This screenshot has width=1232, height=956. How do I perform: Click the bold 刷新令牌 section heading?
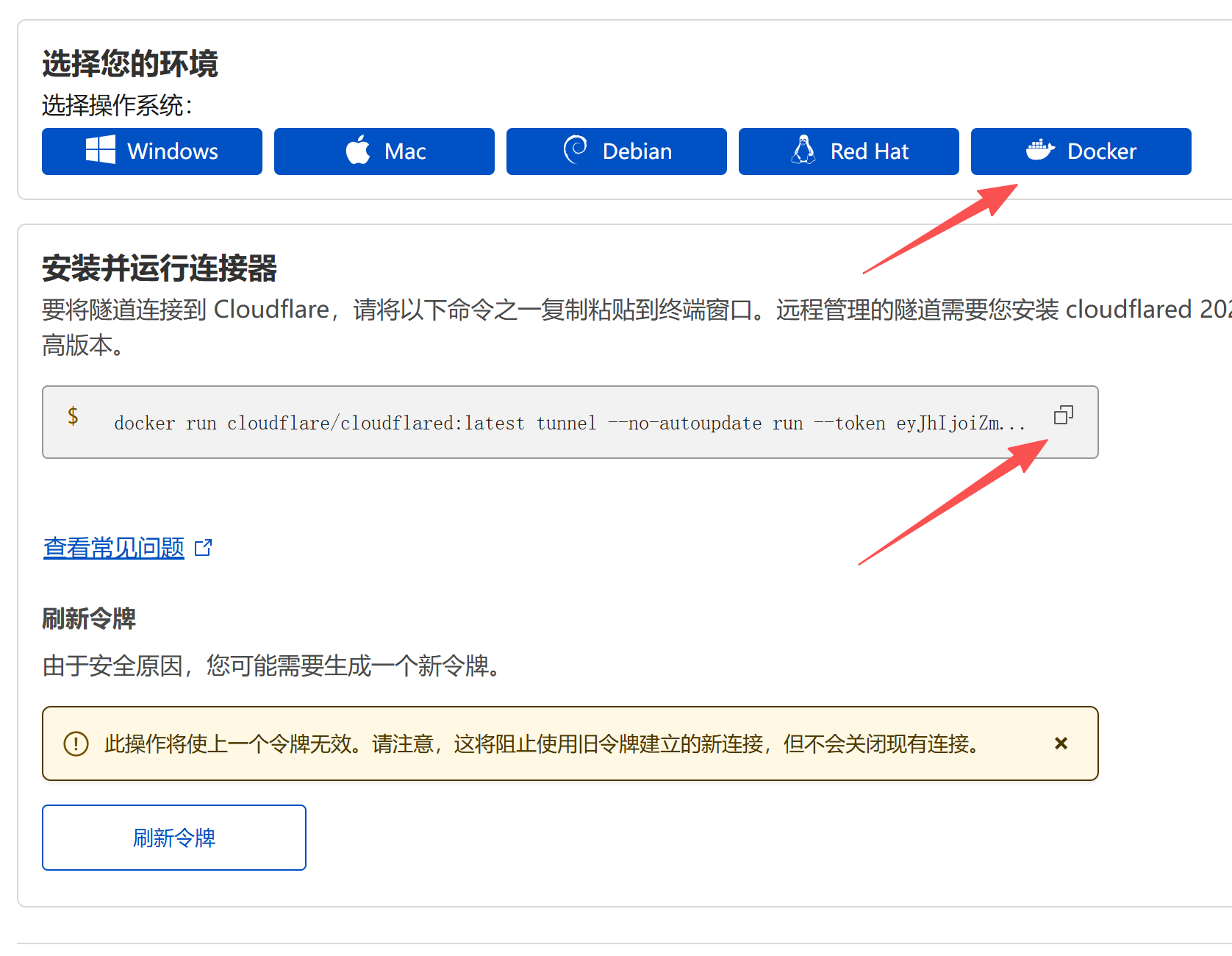click(89, 618)
